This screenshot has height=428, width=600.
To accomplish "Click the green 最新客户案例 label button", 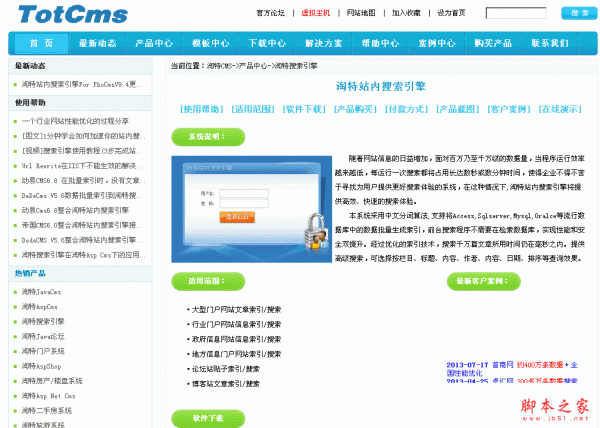I will [484, 281].
